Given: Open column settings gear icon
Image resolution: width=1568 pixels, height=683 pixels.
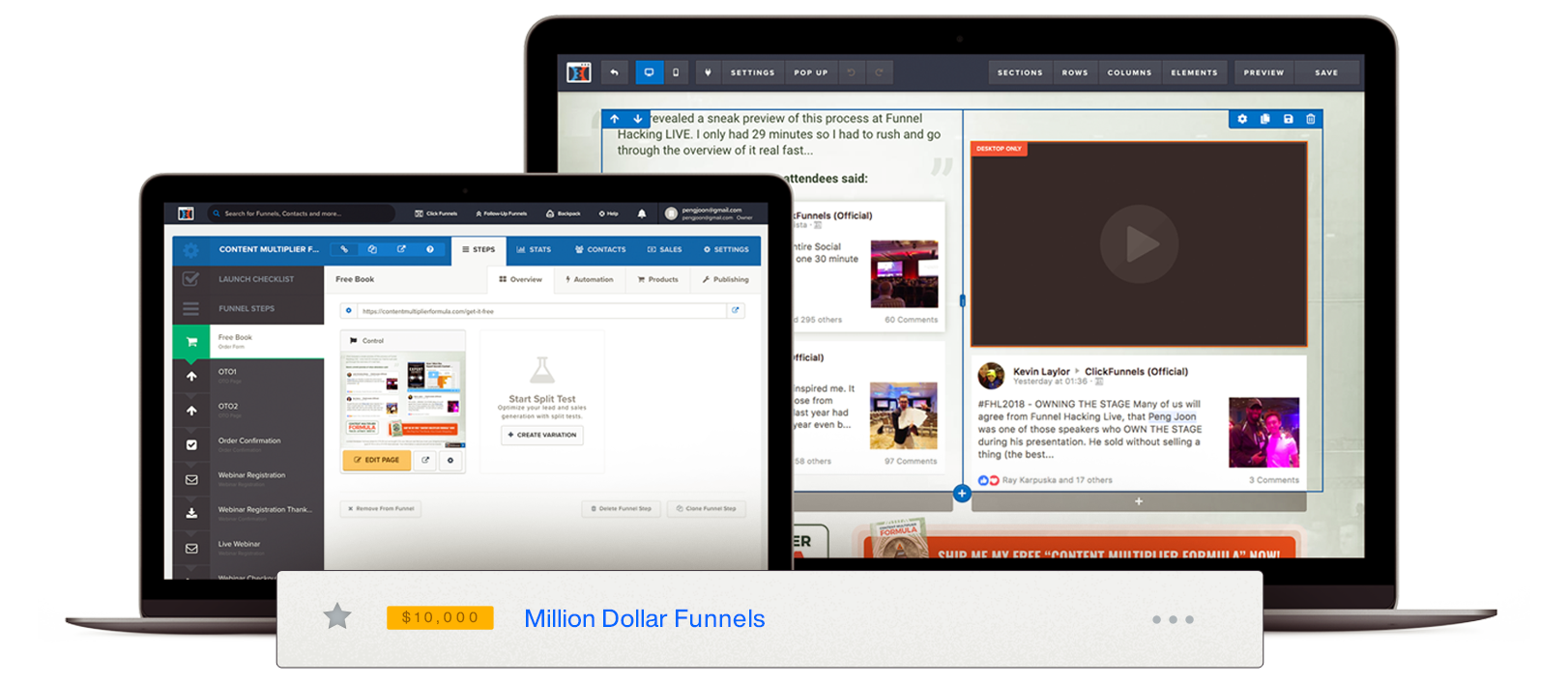Looking at the screenshot, I should click(x=1242, y=119).
